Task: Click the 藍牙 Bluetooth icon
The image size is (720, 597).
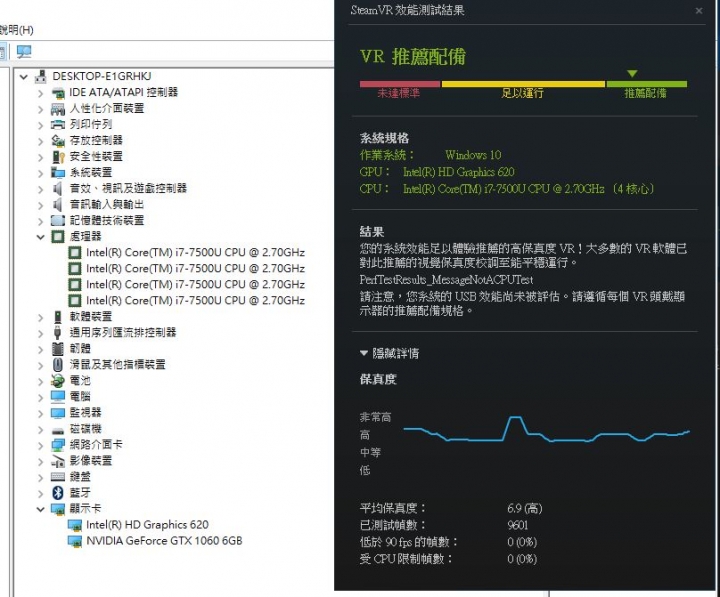Action: pos(58,493)
